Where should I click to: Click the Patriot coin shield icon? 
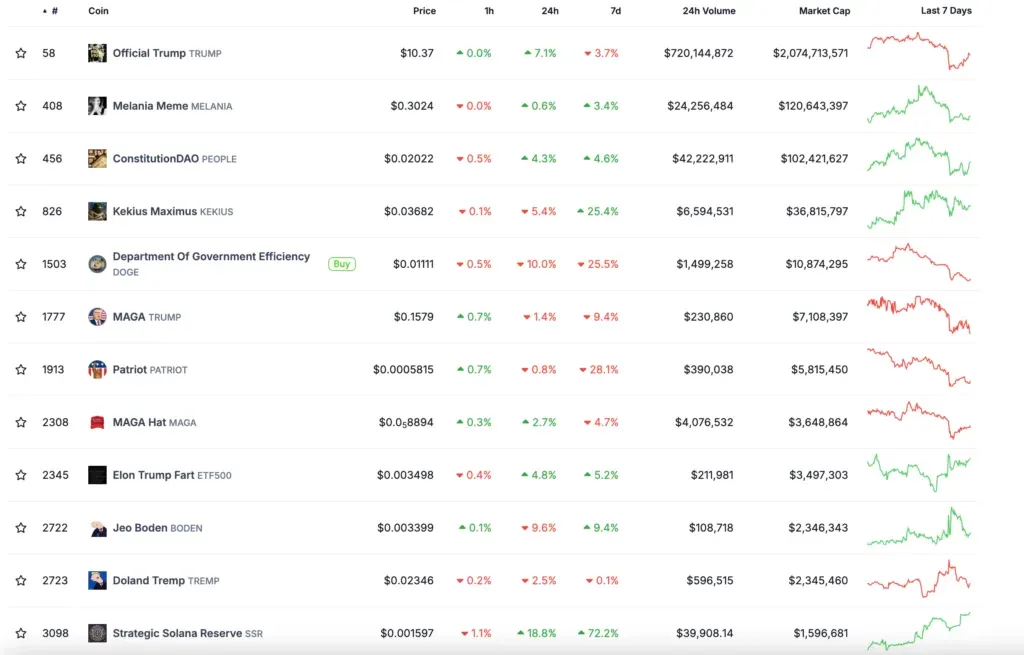point(97,370)
